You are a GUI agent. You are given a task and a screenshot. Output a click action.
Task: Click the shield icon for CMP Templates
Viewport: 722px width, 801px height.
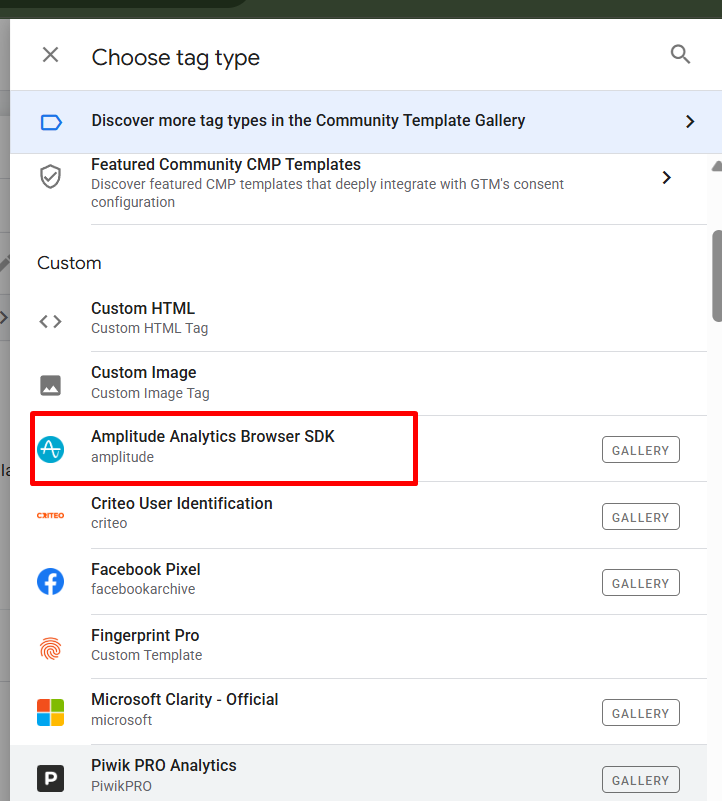coord(50,177)
